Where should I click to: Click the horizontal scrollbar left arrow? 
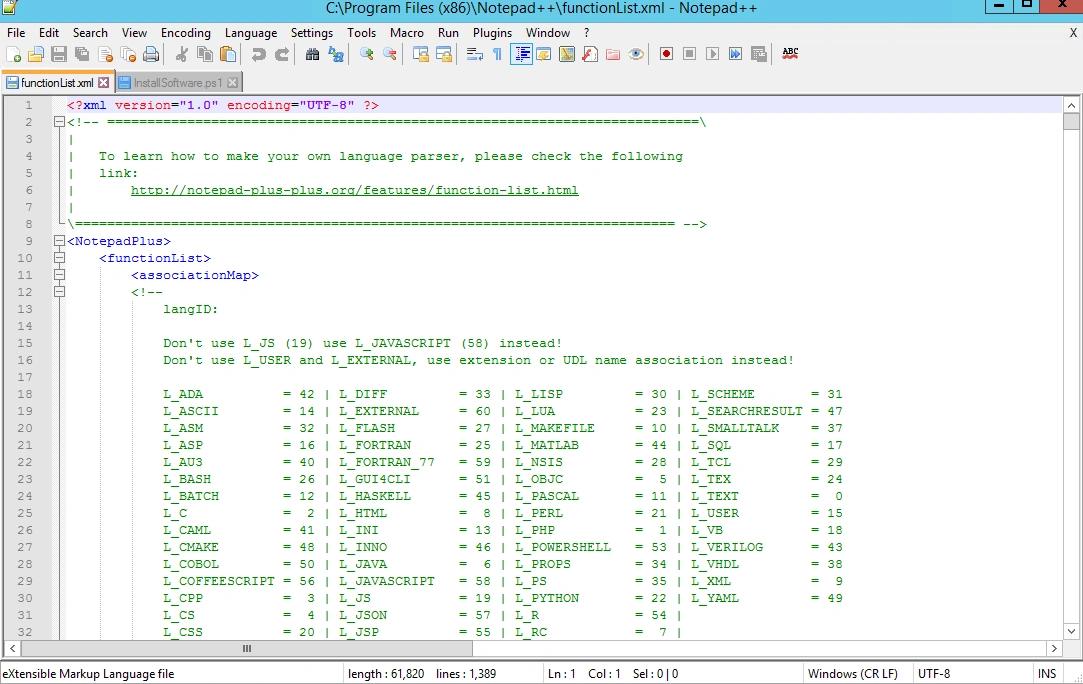pos(12,648)
